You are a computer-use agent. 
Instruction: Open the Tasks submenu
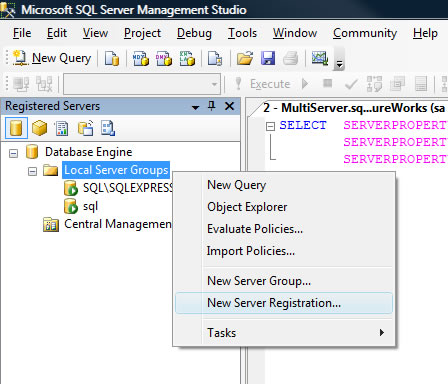[x=284, y=333]
